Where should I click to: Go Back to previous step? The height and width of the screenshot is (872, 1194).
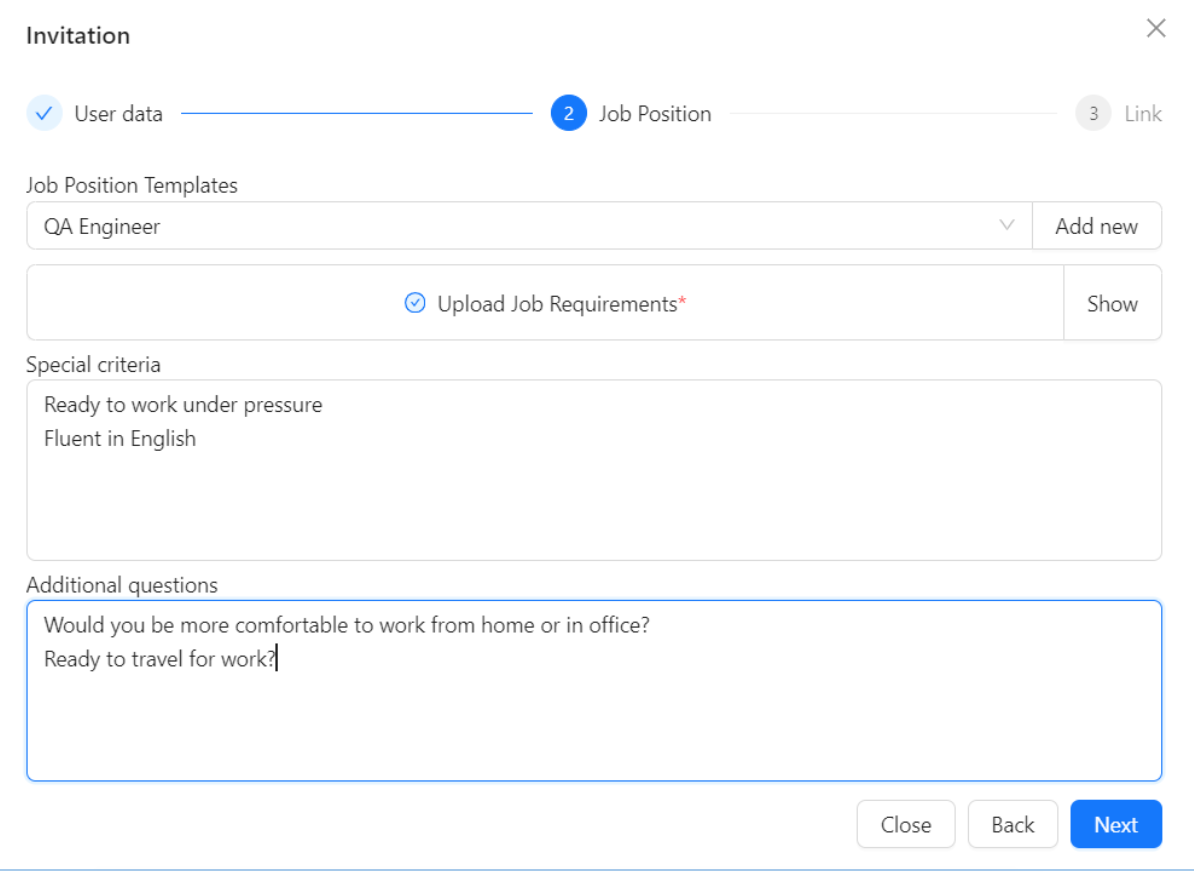click(x=1013, y=824)
